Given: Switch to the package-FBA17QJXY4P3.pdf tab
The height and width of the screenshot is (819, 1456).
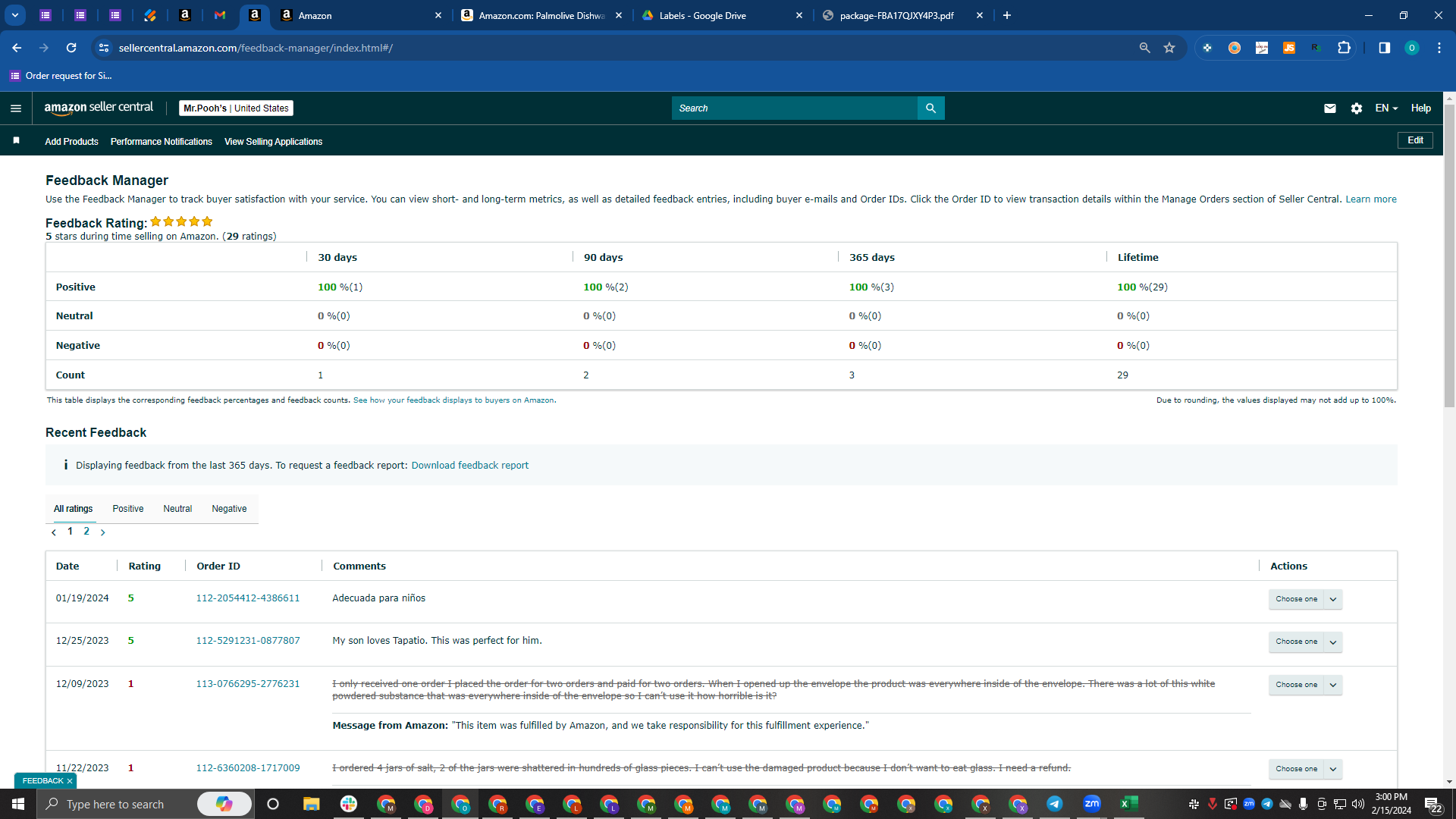Looking at the screenshot, I should pos(902,15).
